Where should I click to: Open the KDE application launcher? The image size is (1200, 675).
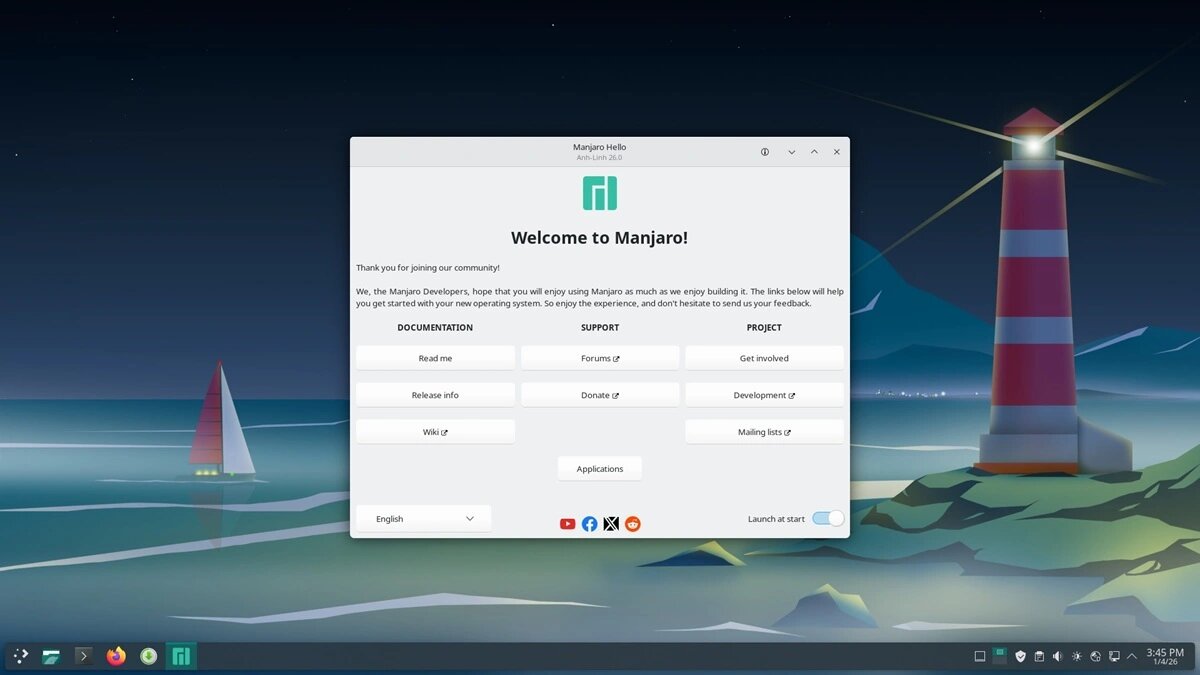click(x=20, y=656)
